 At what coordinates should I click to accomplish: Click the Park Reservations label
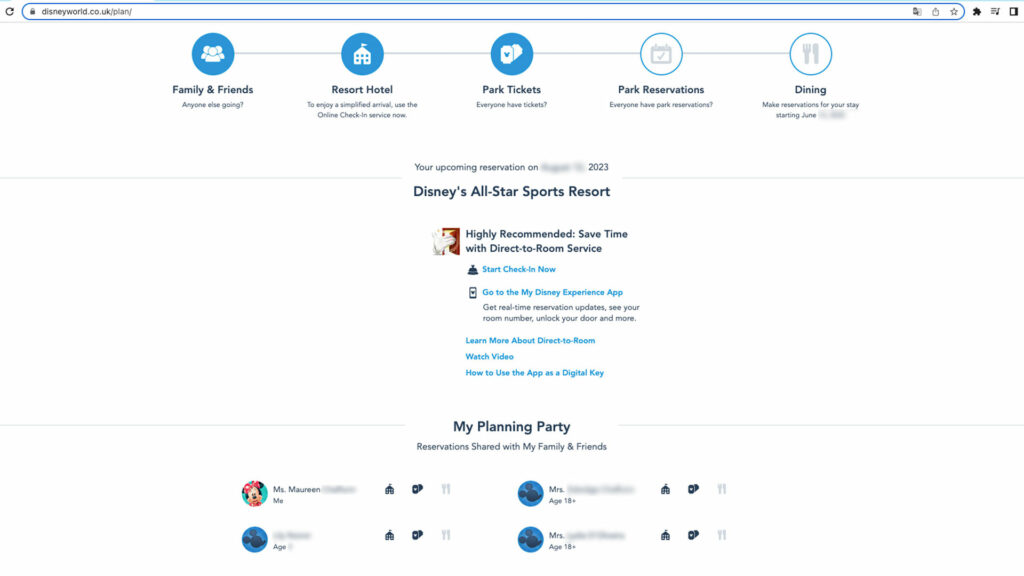pos(661,89)
